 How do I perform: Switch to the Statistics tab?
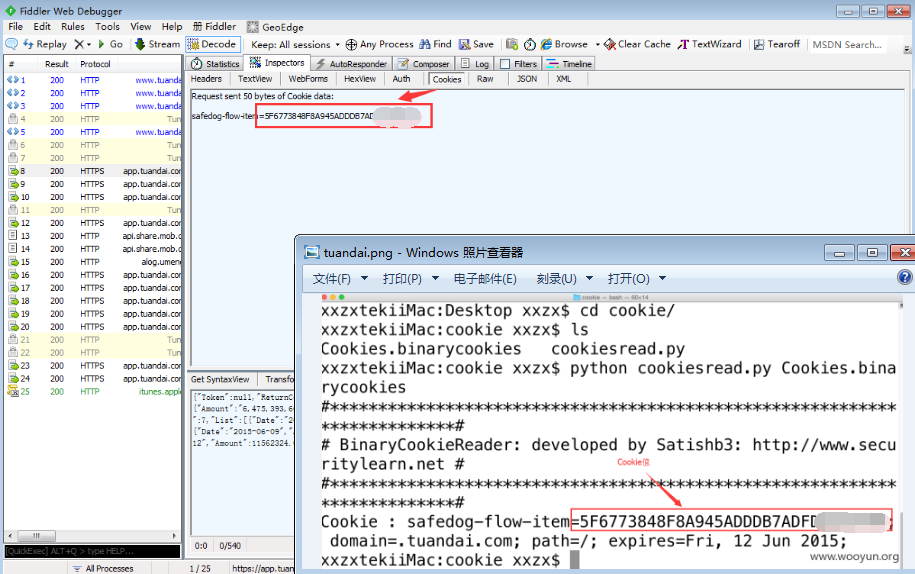215,64
